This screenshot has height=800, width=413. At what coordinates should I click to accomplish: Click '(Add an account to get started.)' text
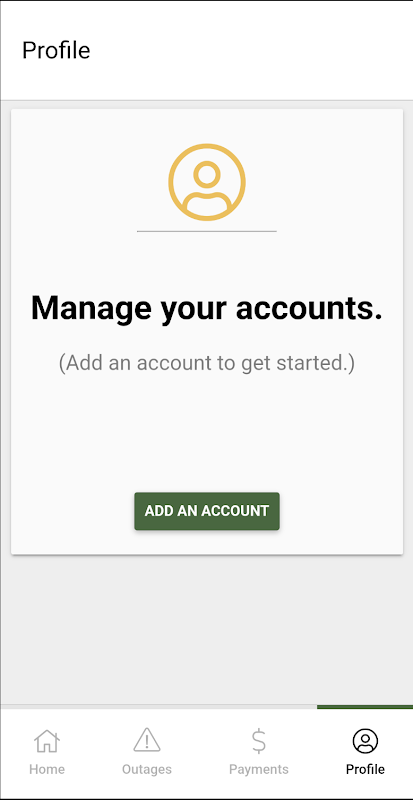pos(207,363)
